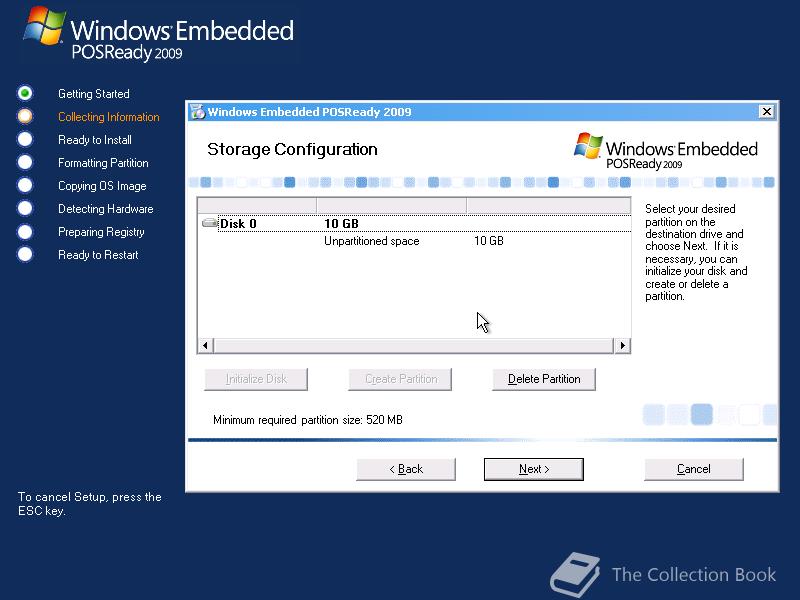Select the Disk 0 row
Screen dimensions: 800x600
[x=414, y=223]
